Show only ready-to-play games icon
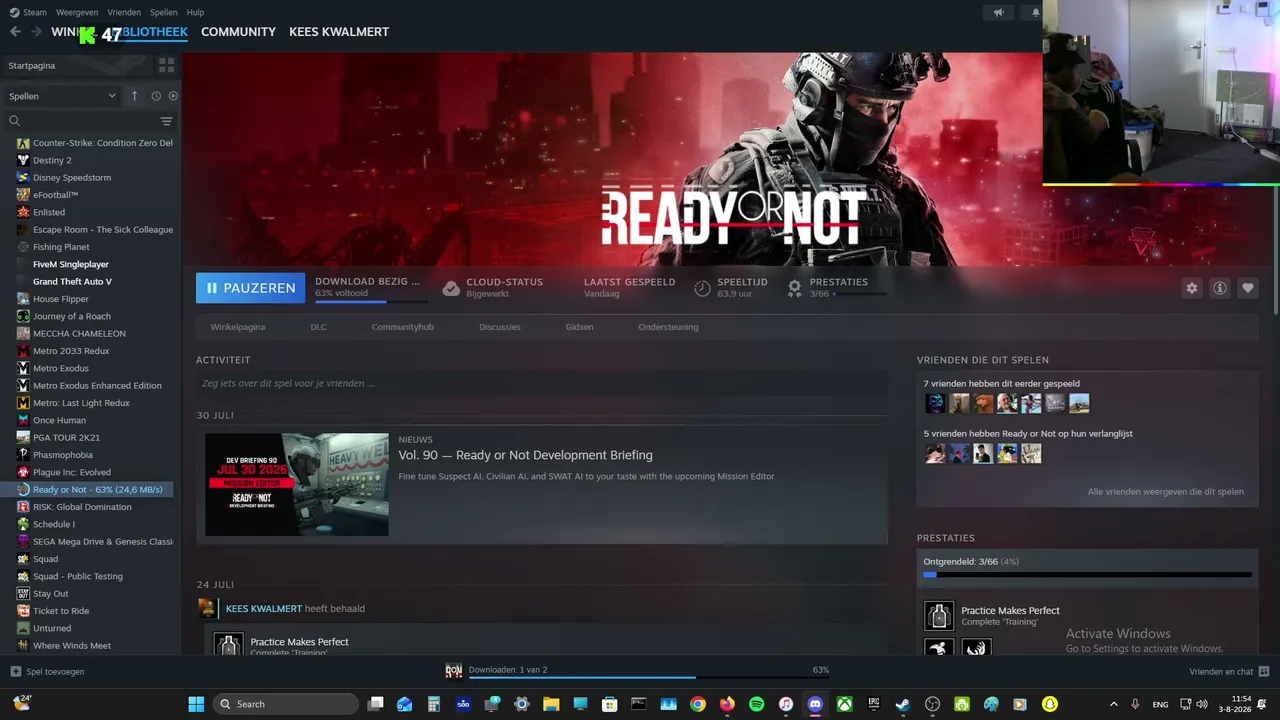This screenshot has height=720, width=1280. 173,96
